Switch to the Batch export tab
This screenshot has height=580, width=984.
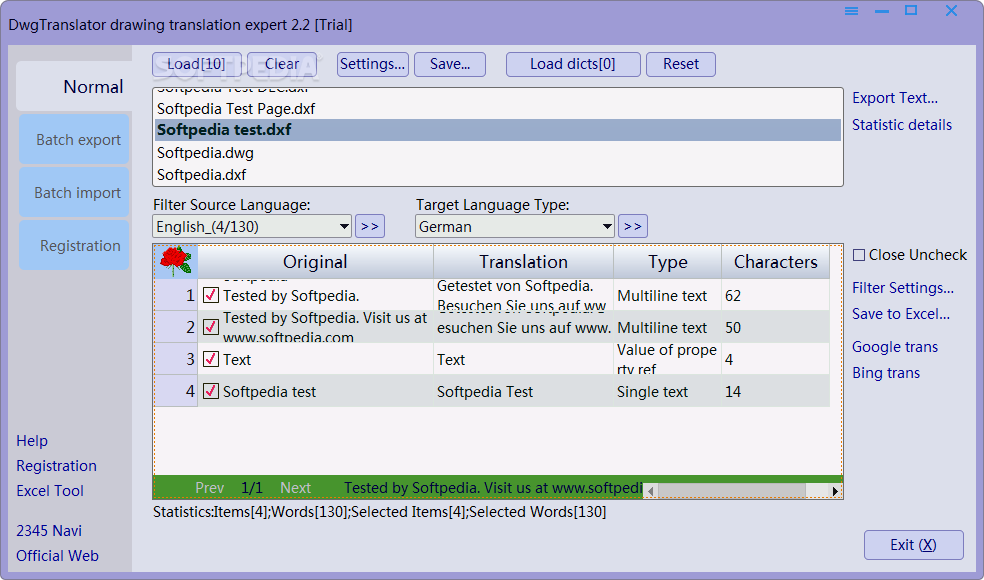pyautogui.click(x=74, y=139)
